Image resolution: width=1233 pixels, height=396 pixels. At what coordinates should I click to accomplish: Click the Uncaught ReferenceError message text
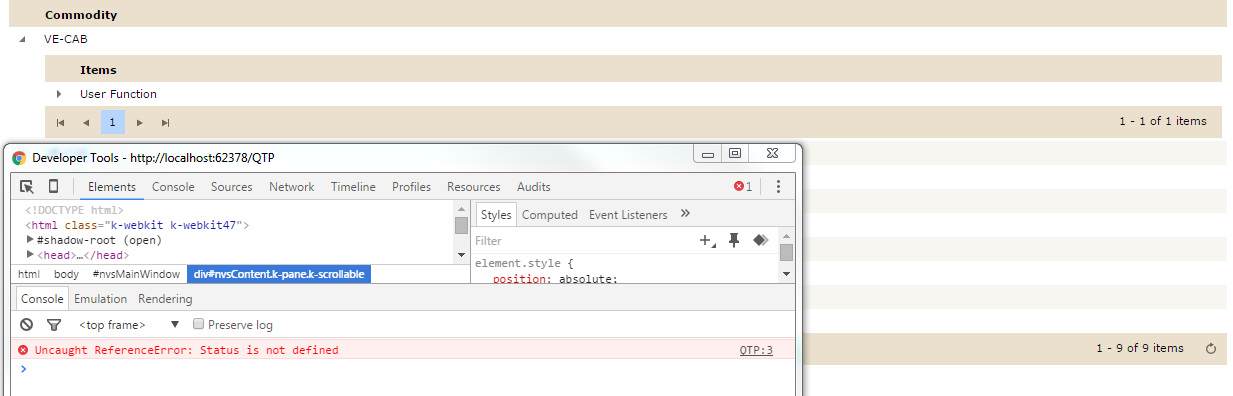pos(187,351)
